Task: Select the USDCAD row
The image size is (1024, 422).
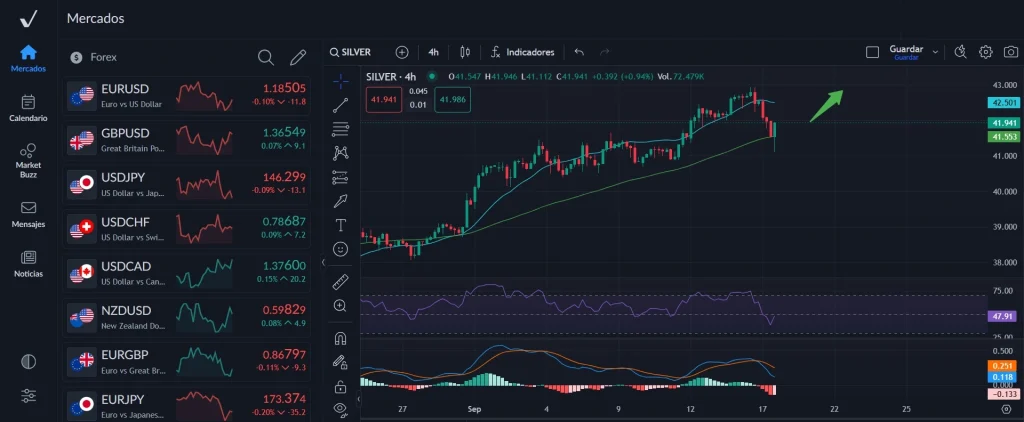Action: tap(186, 272)
